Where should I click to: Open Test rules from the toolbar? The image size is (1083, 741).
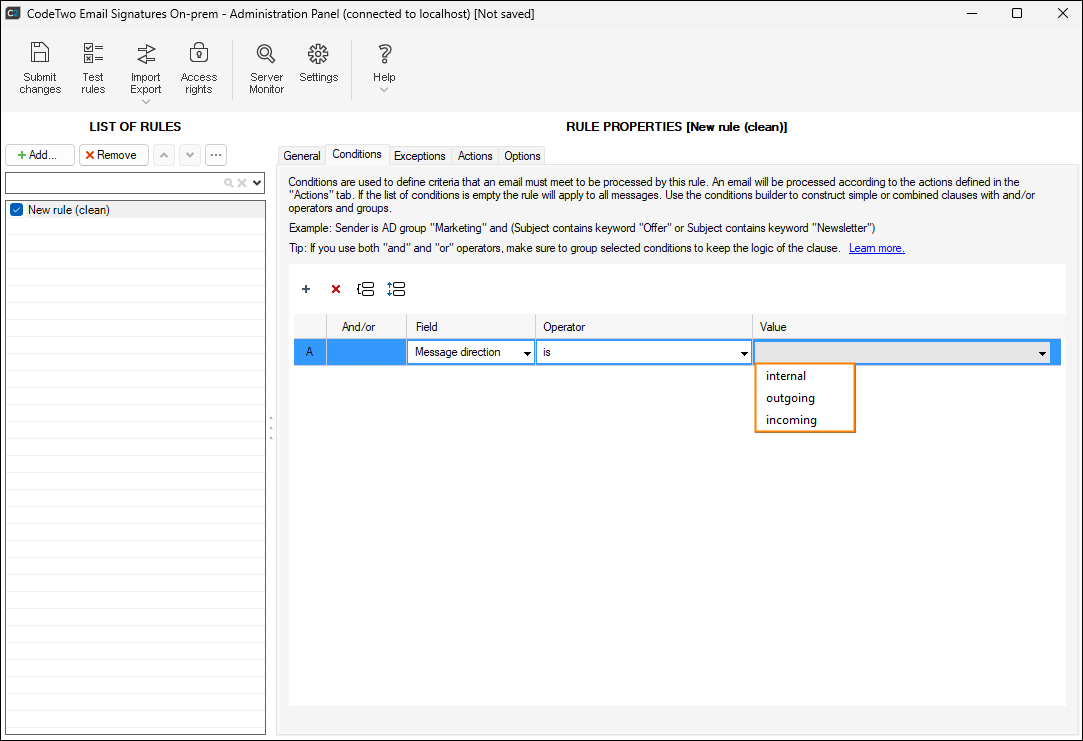93,54
